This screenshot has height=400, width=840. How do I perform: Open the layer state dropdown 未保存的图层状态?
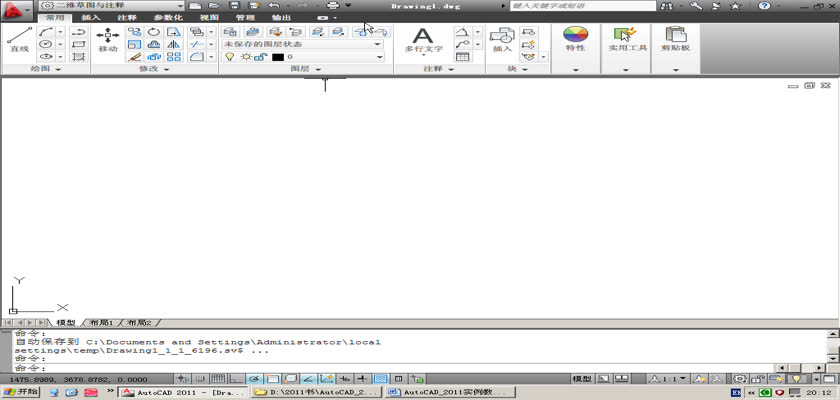[302, 44]
